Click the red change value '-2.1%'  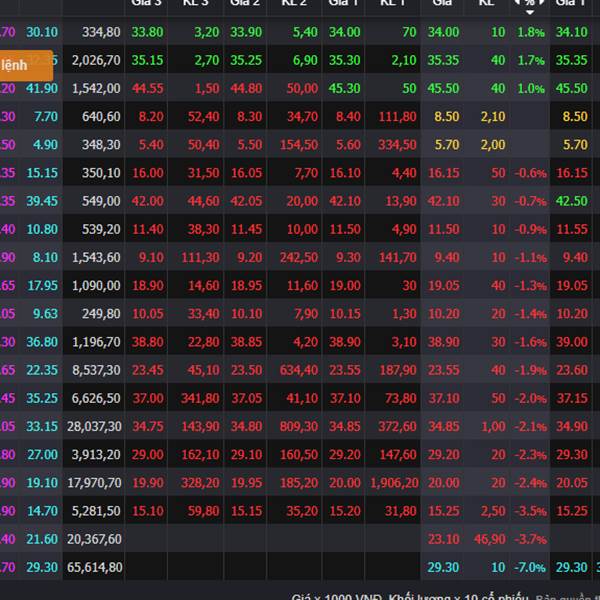530,426
